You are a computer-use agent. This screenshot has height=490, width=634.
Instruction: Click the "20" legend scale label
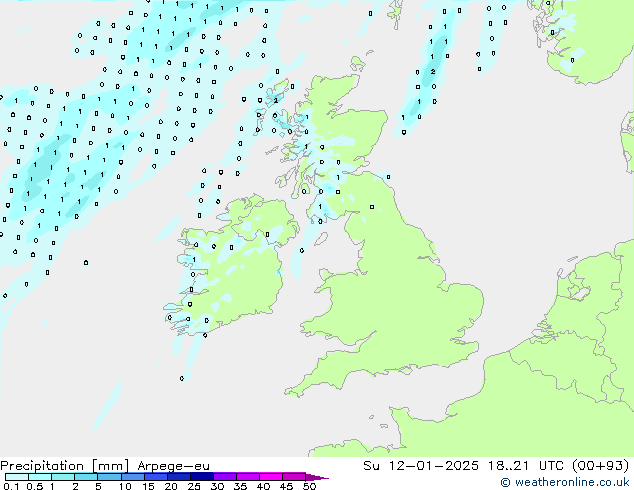pyautogui.click(x=171, y=486)
